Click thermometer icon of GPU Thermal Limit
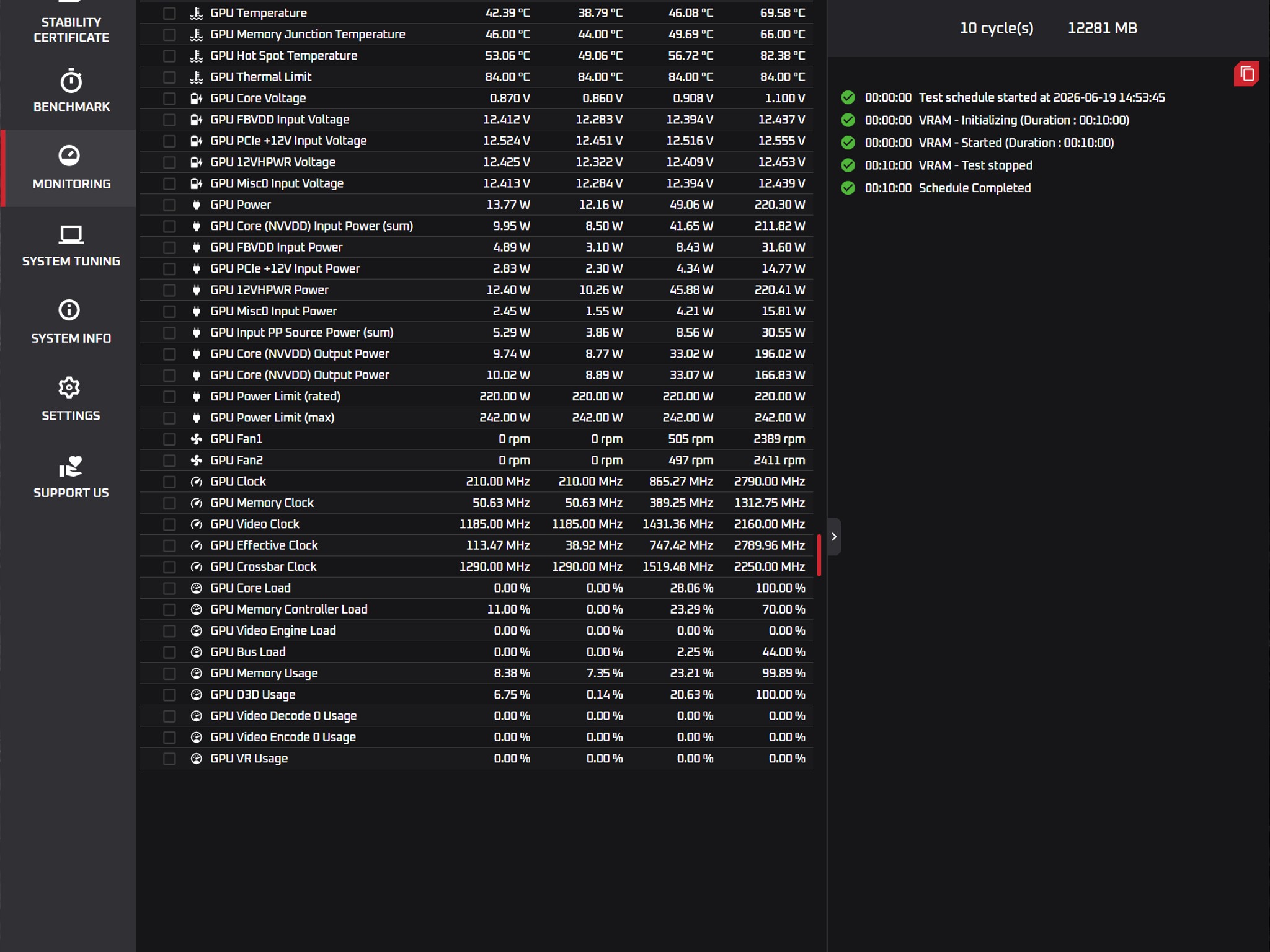This screenshot has width=1270, height=952. 196,77
